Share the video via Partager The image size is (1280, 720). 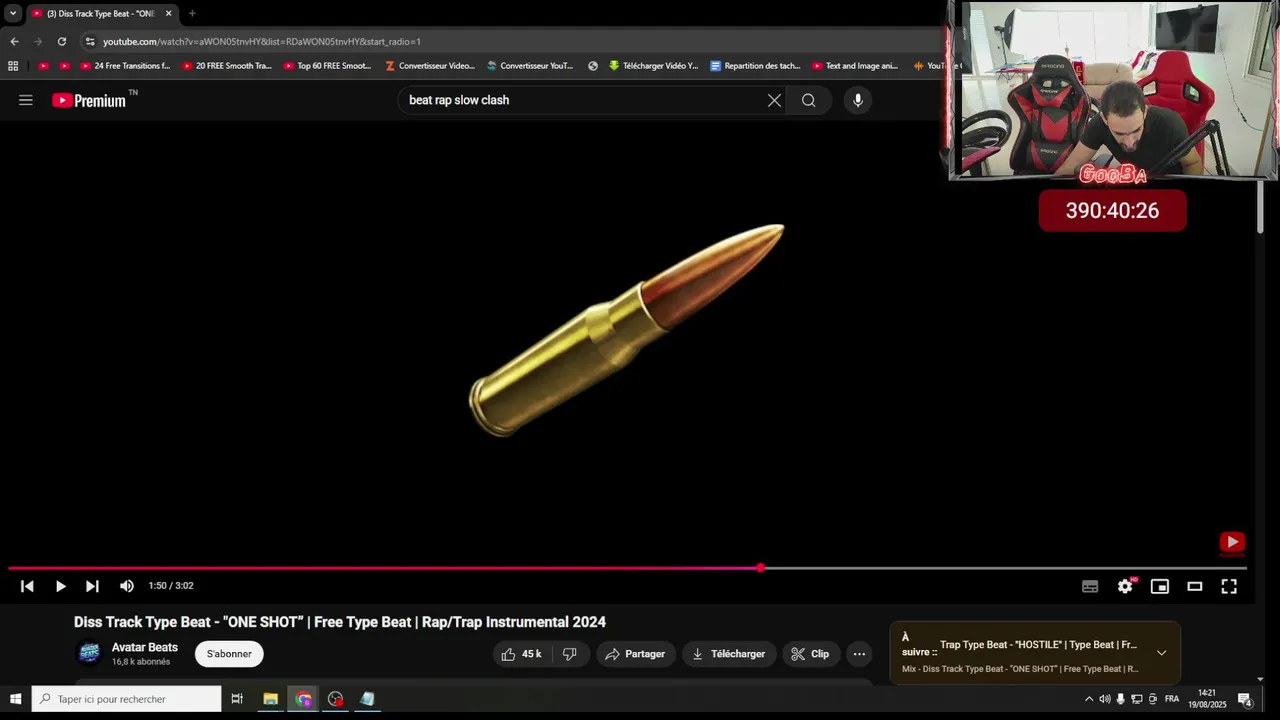(x=635, y=654)
